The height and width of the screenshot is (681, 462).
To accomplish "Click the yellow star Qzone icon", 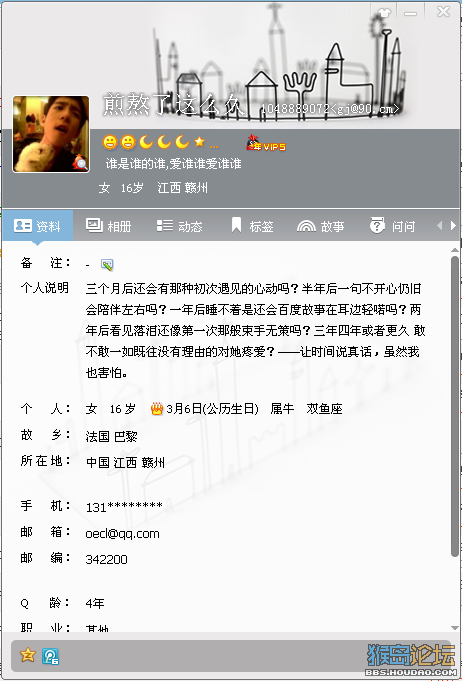I will coord(27,655).
